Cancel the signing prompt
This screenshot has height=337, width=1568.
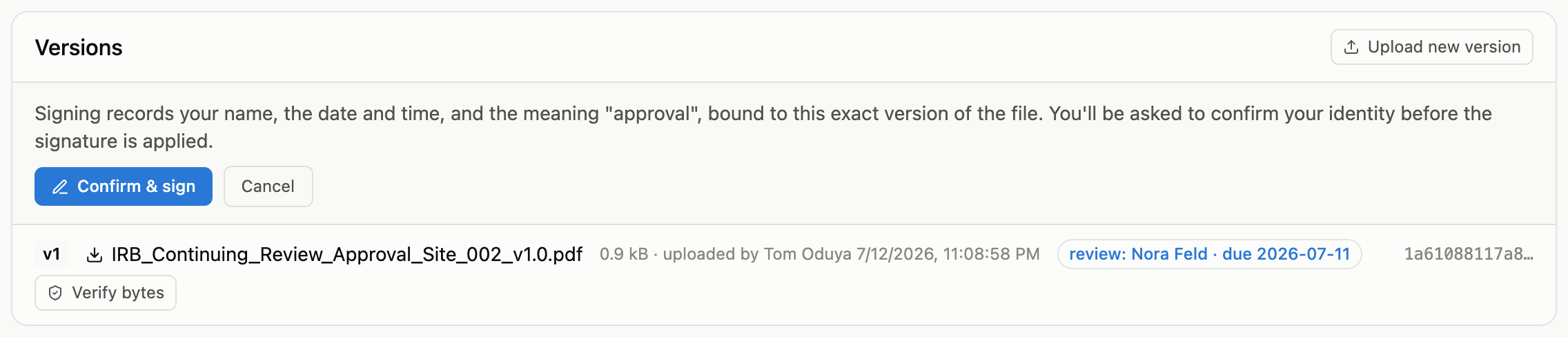(x=268, y=186)
